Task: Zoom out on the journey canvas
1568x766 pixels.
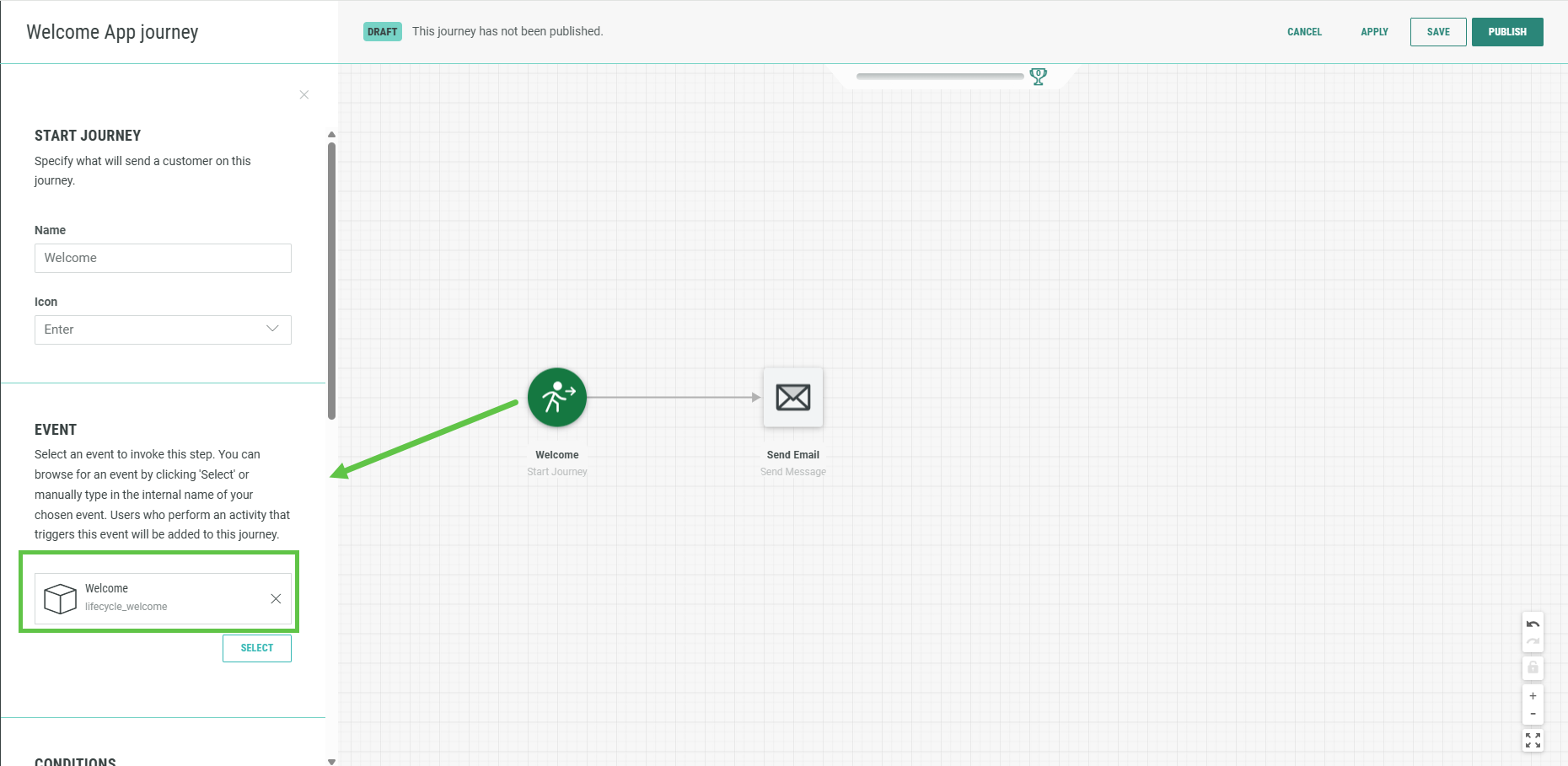Action: [1533, 715]
